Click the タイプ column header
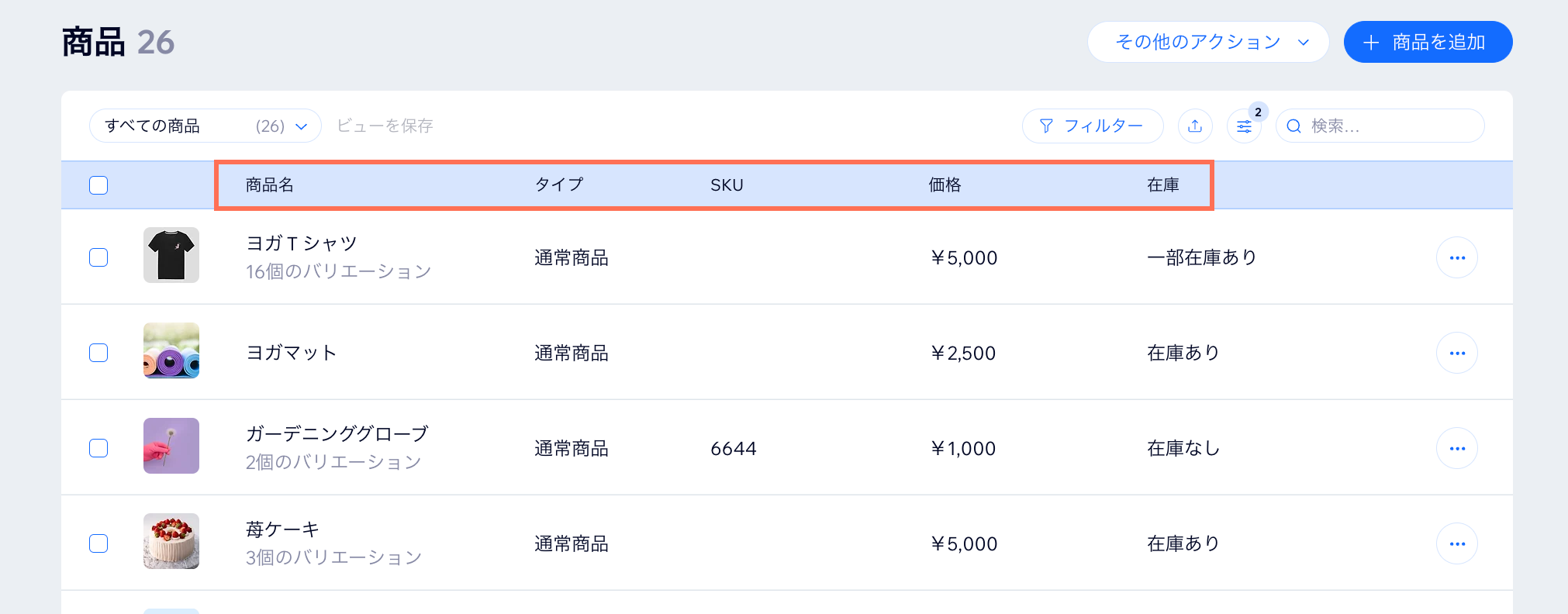This screenshot has width=1568, height=614. tap(559, 185)
